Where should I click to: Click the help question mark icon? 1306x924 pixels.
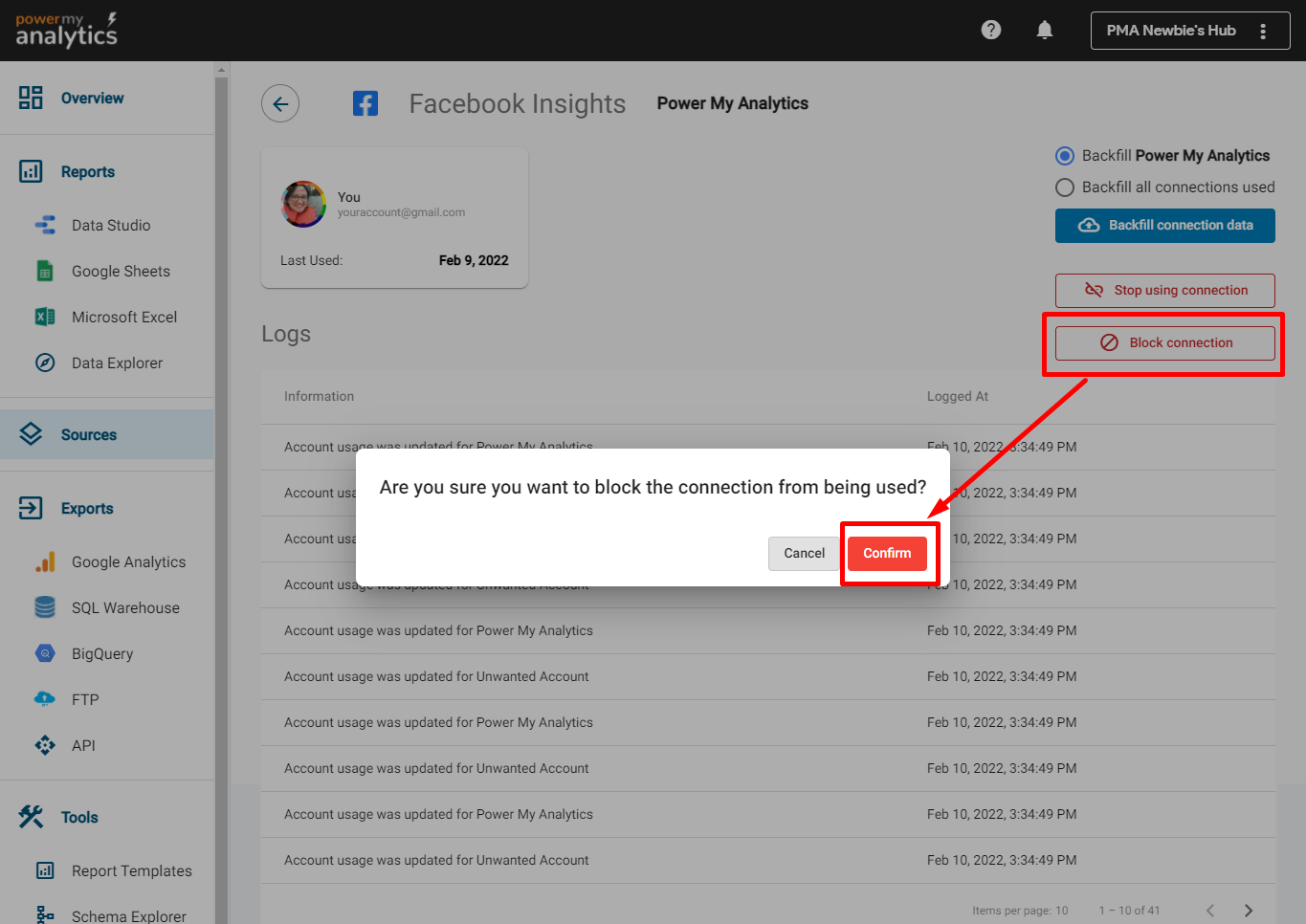(x=991, y=30)
